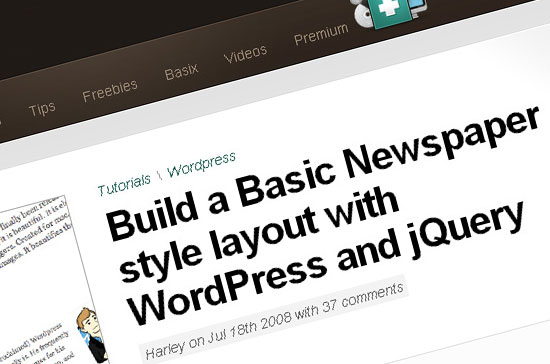The height and width of the screenshot is (364, 550).
Task: Click the cartoon author avatar image
Action: [x=91, y=335]
